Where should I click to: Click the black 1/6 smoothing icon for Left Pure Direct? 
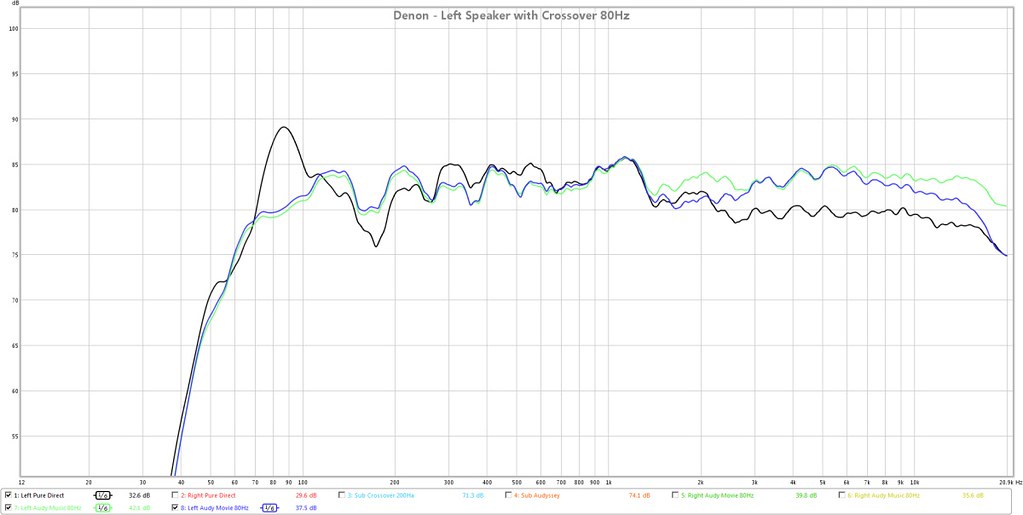click(x=102, y=495)
